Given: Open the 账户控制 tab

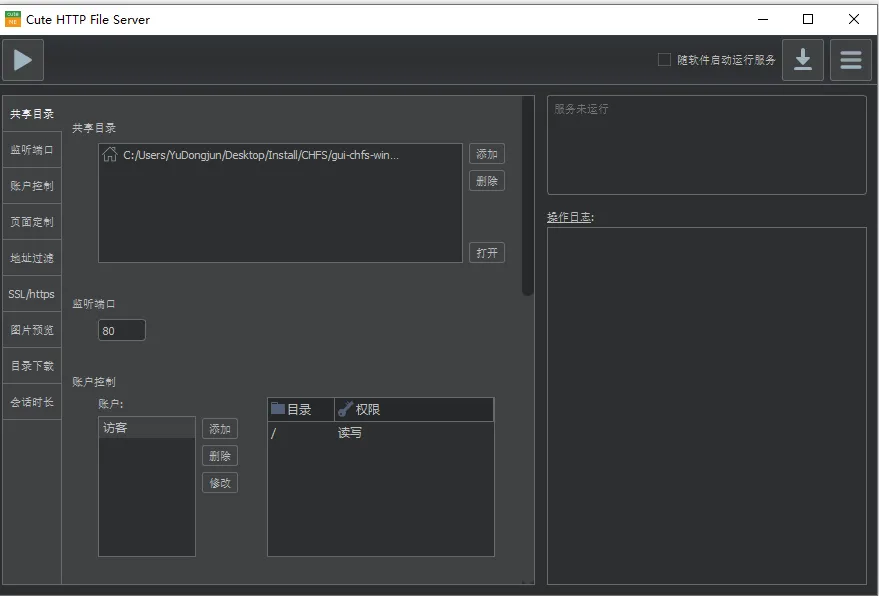Looking at the screenshot, I should click(x=32, y=186).
